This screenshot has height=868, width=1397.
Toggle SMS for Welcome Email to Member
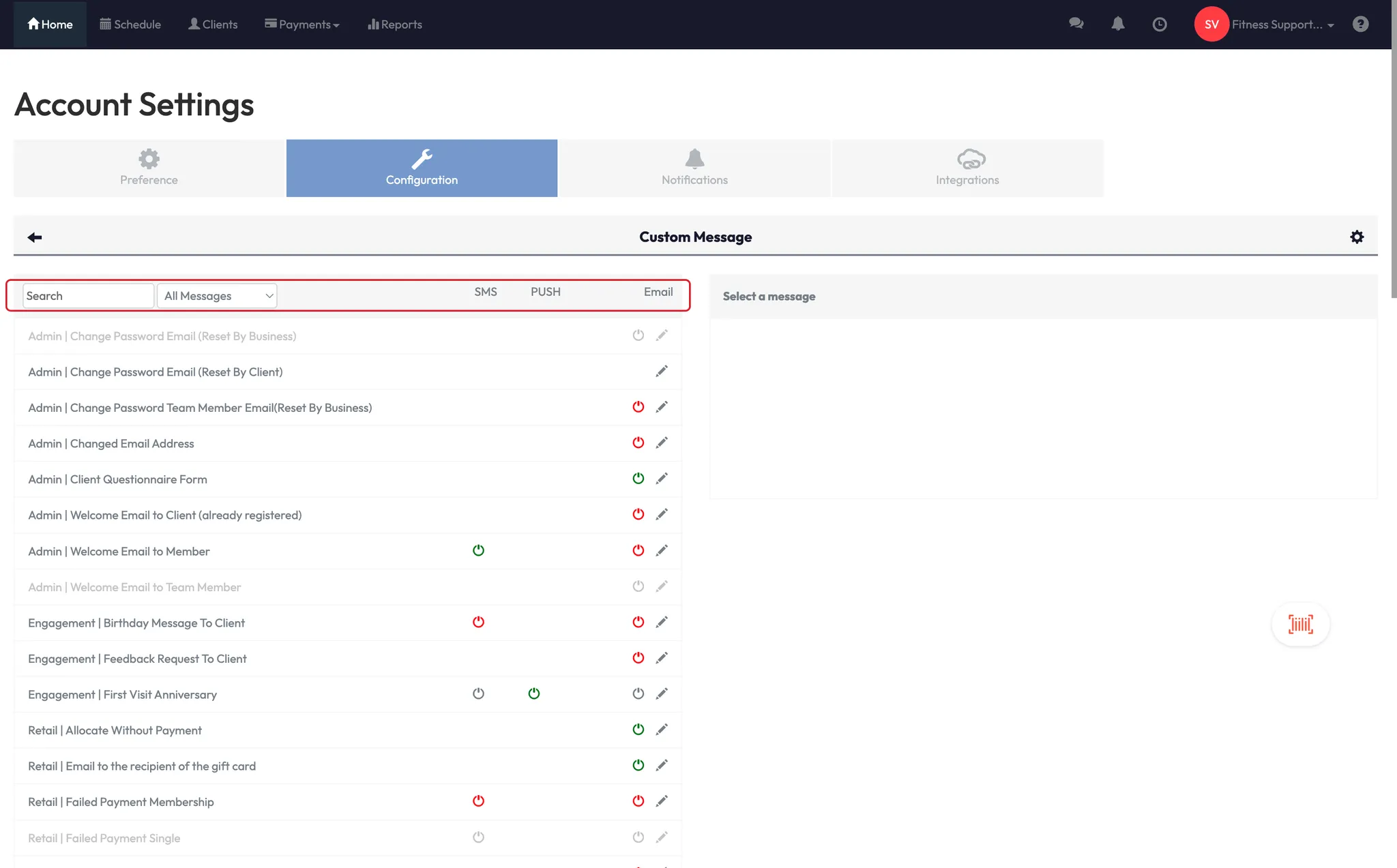(x=478, y=550)
